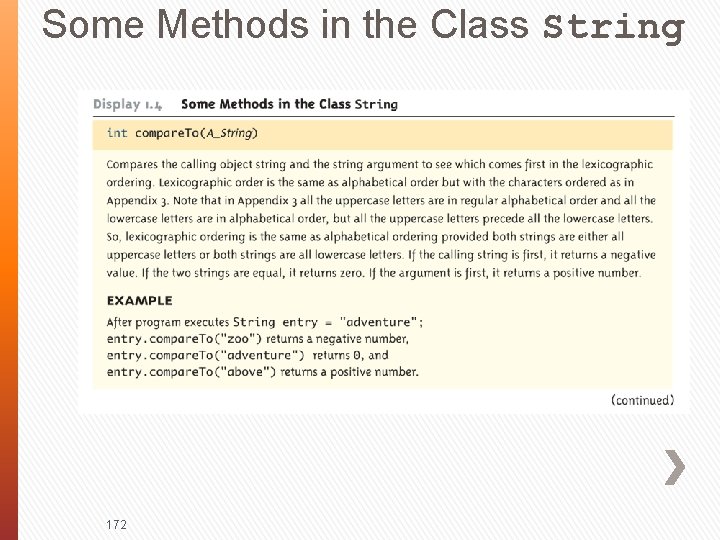Image resolution: width=720 pixels, height=540 pixels.
Task: Click the gray next-slide chevron arrow
Action: pyautogui.click(x=675, y=467)
